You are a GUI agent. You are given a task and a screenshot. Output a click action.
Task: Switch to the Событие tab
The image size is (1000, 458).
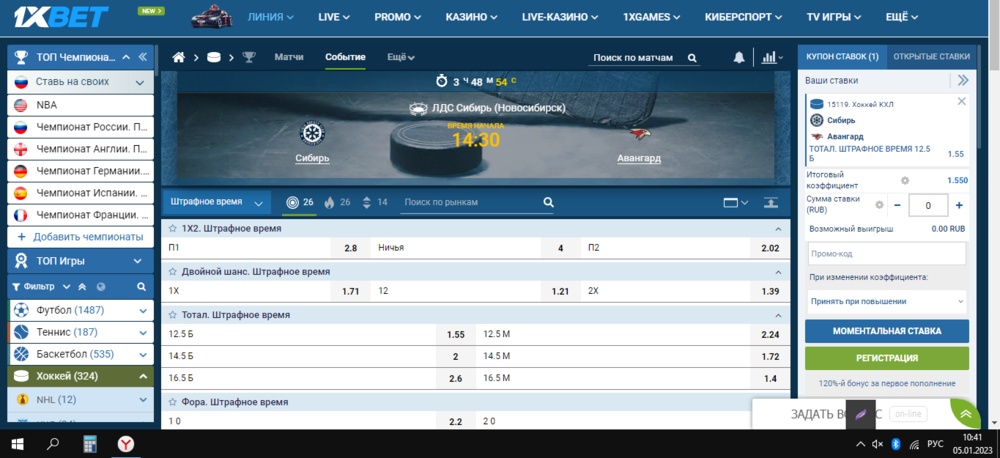tap(345, 57)
